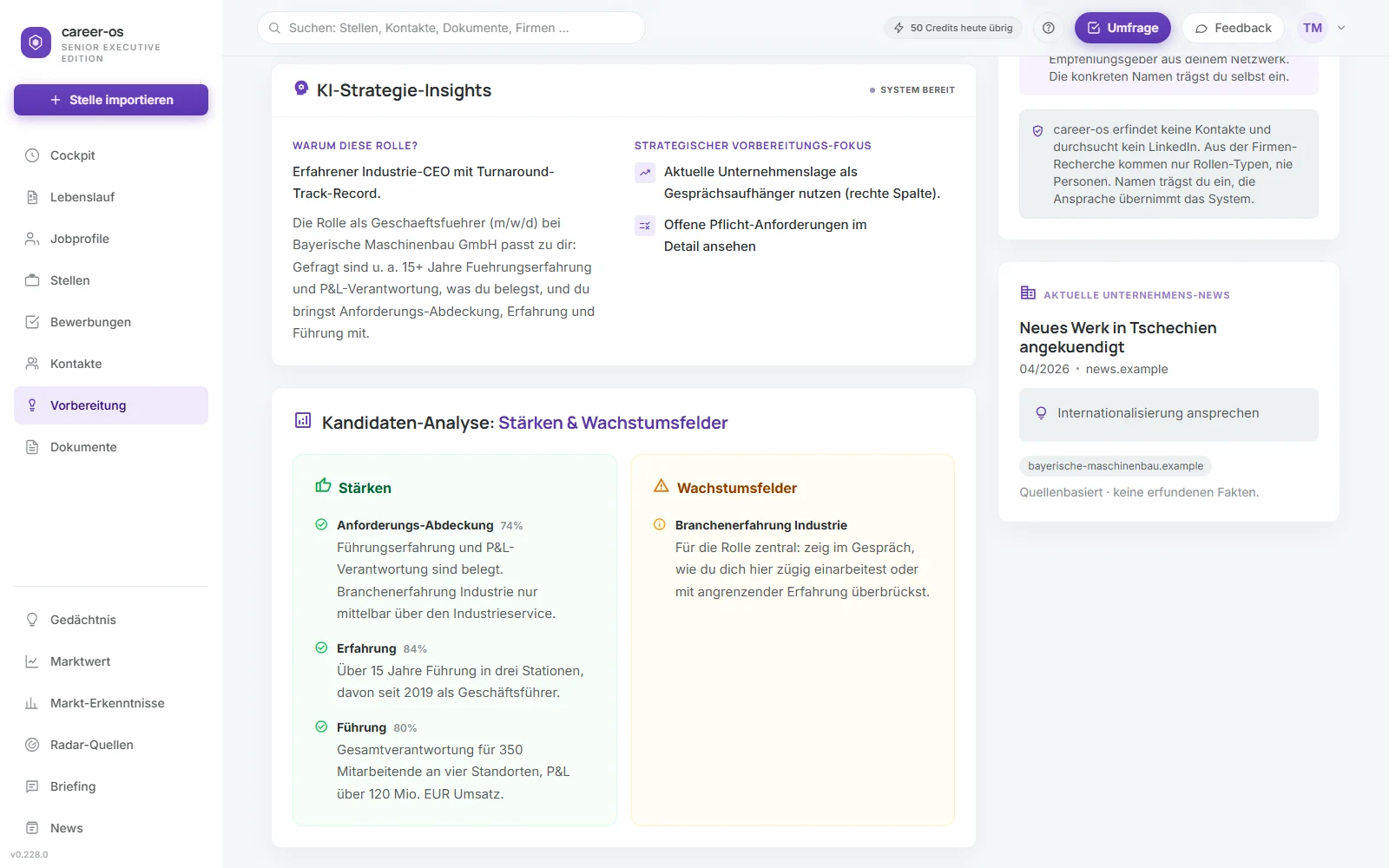Viewport: 1389px width, 868px height.
Task: Expand the TM user menu chevron
Action: click(1341, 28)
